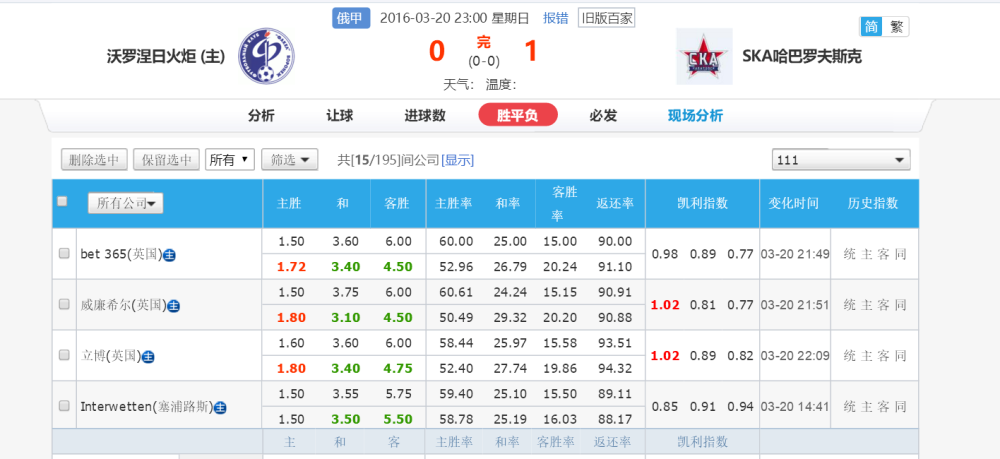Click the 凯利指数 column header
1000x459 pixels.
[702, 203]
